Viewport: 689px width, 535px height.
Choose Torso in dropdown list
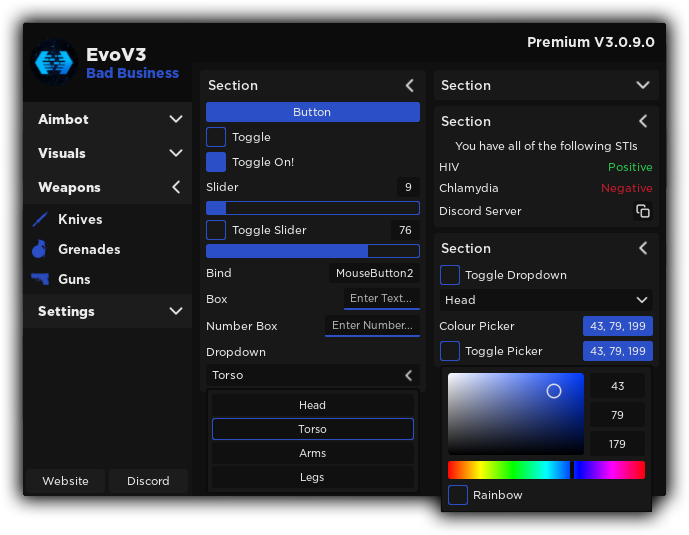coord(312,429)
